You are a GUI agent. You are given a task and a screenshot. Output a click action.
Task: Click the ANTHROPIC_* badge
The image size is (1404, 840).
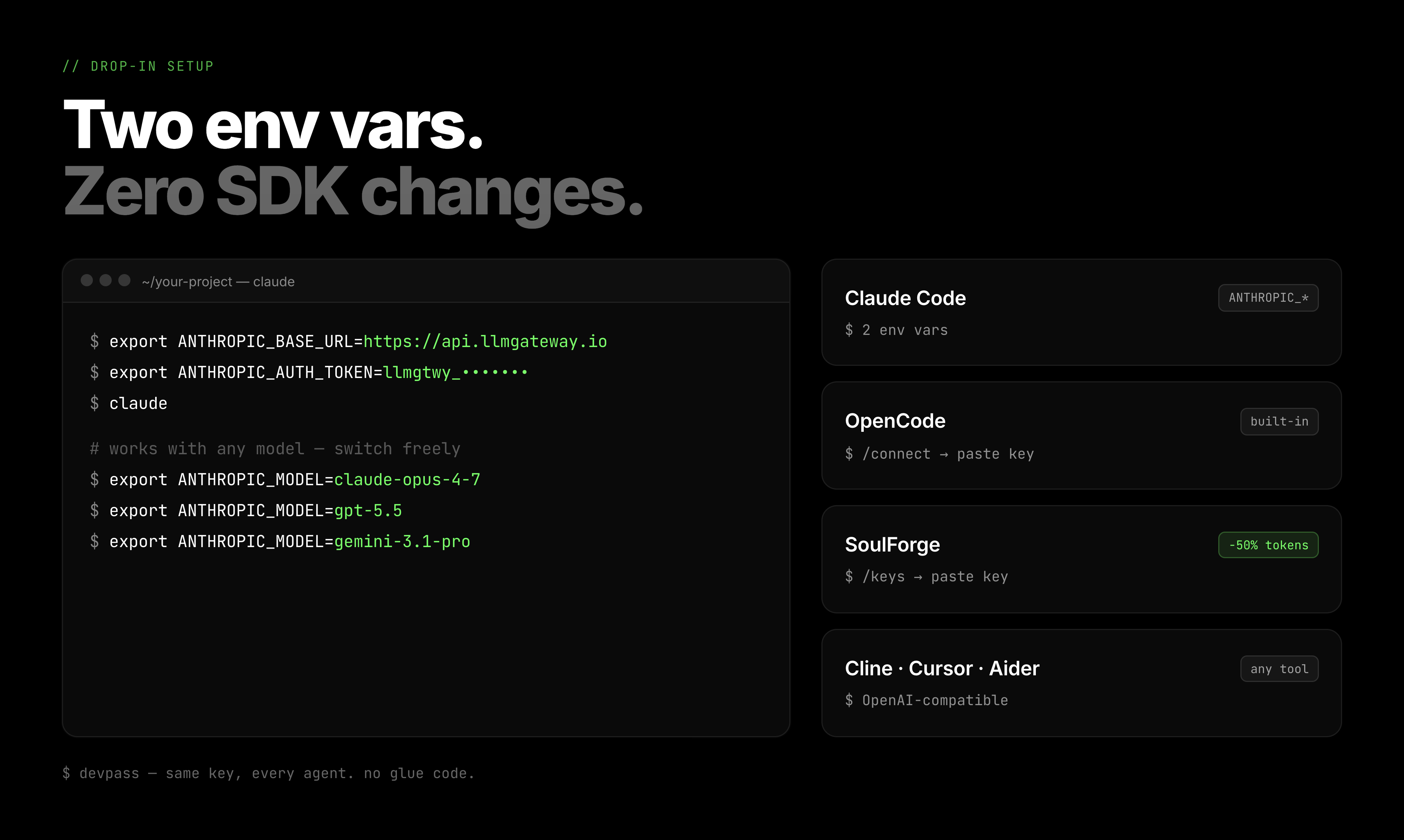coord(1268,298)
